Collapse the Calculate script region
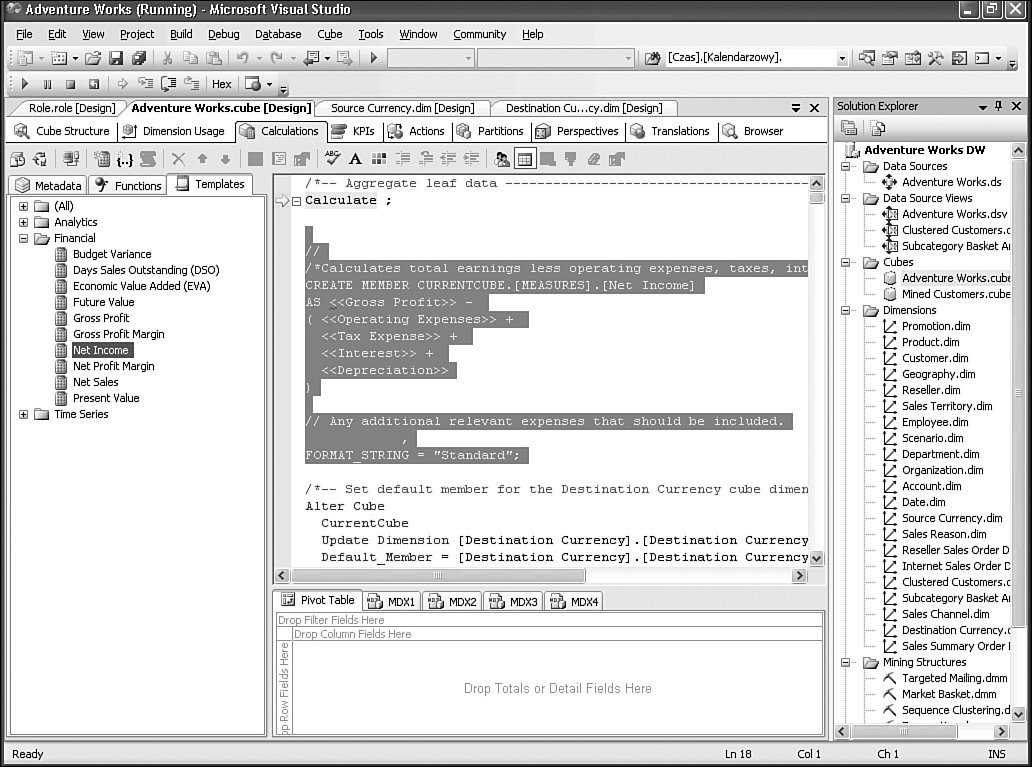Screen dimensions: 1032x767 (x=297, y=201)
